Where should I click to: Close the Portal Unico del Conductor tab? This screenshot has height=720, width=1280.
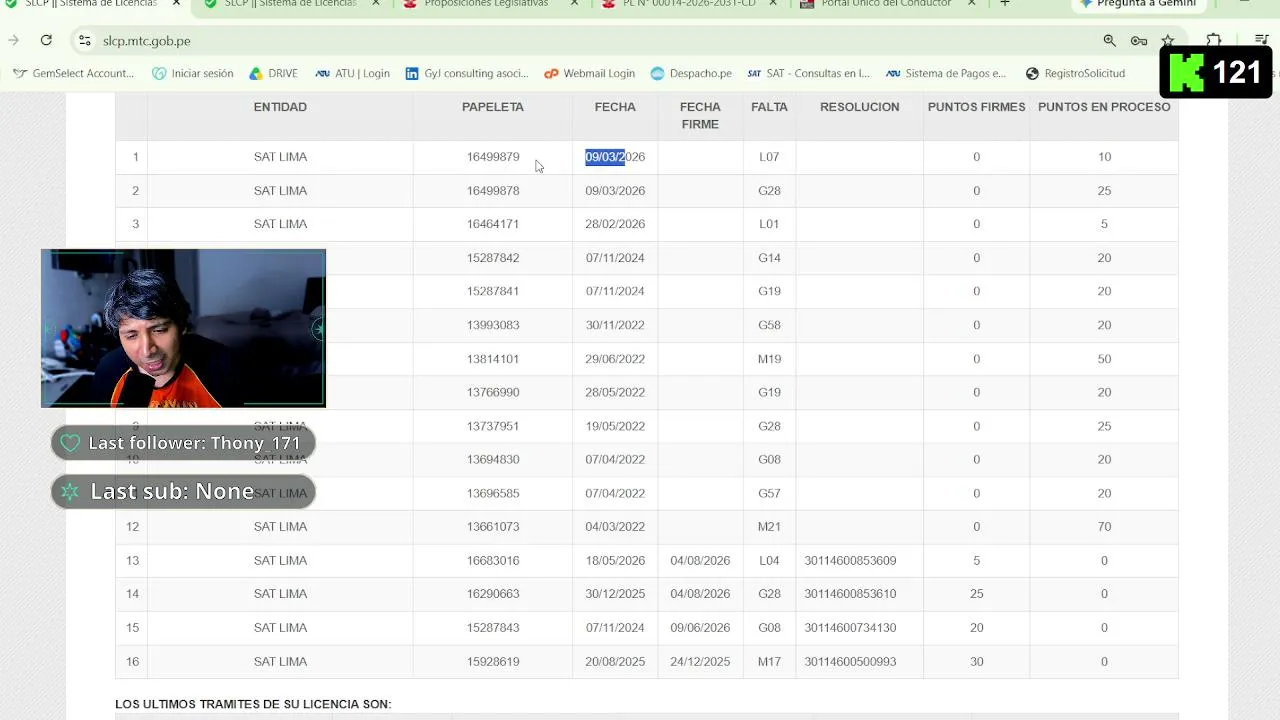(x=972, y=4)
